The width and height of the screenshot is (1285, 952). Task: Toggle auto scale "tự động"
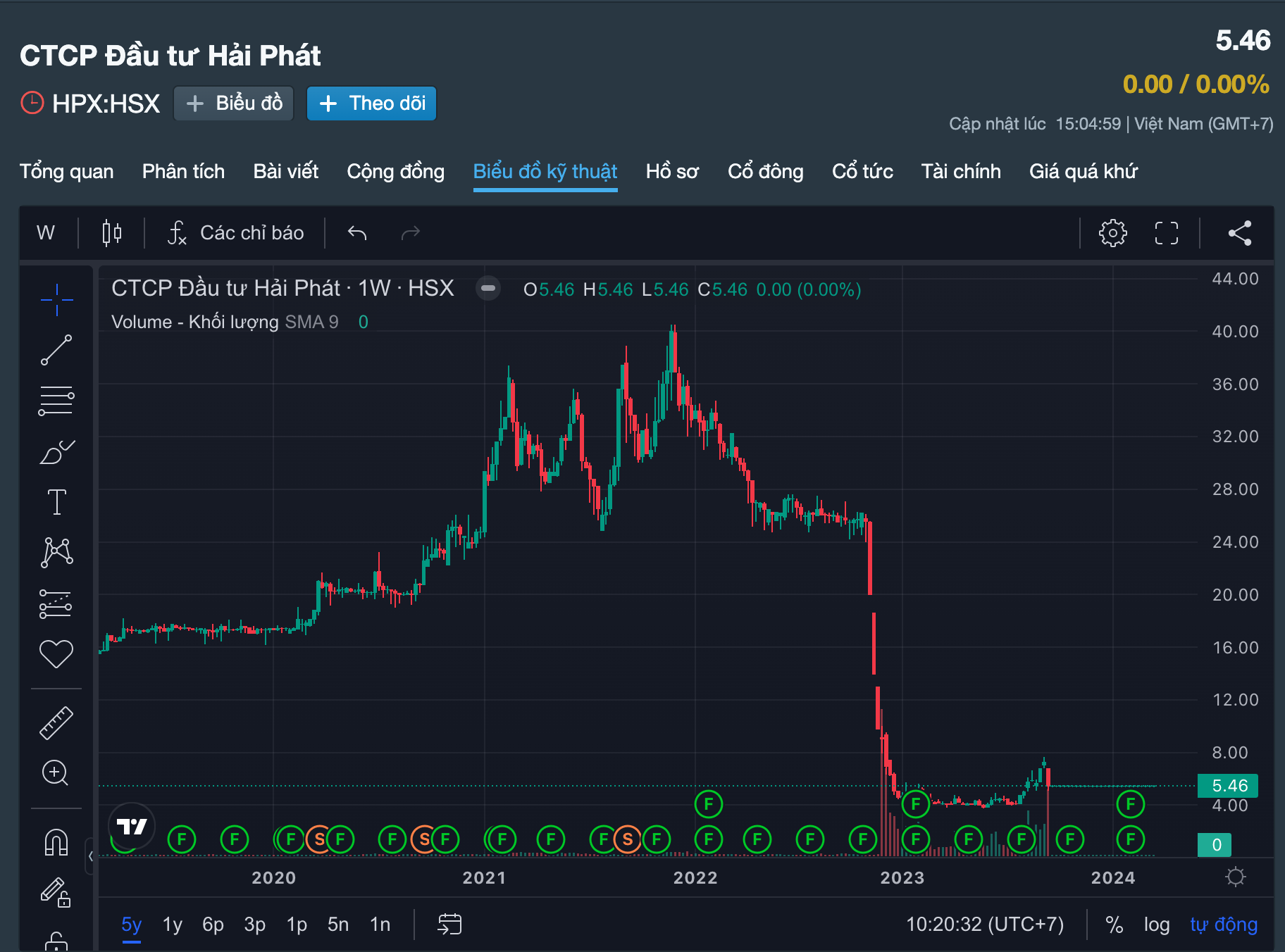click(1223, 925)
